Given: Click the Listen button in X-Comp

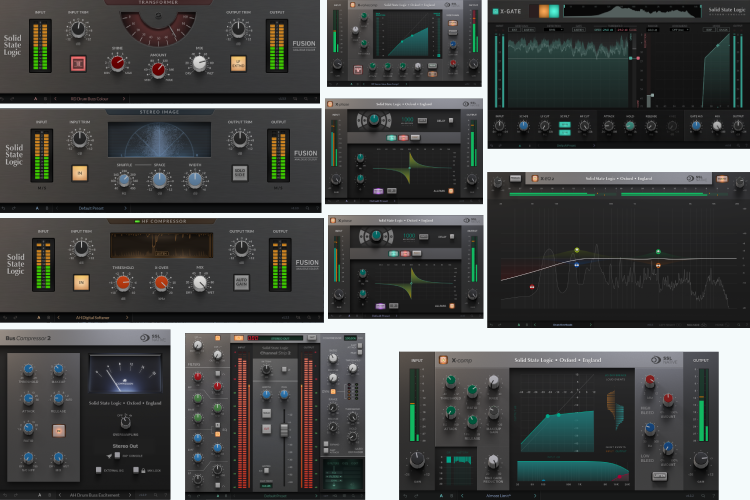Looking at the screenshot, I should click(659, 476).
